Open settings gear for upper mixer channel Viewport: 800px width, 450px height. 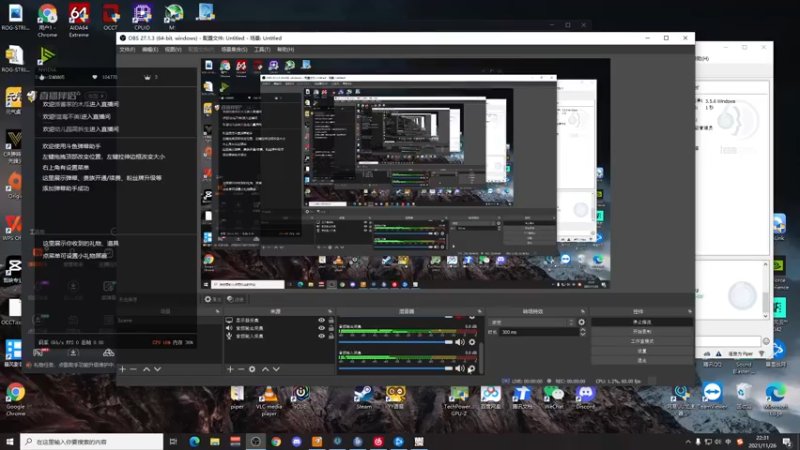[472, 342]
